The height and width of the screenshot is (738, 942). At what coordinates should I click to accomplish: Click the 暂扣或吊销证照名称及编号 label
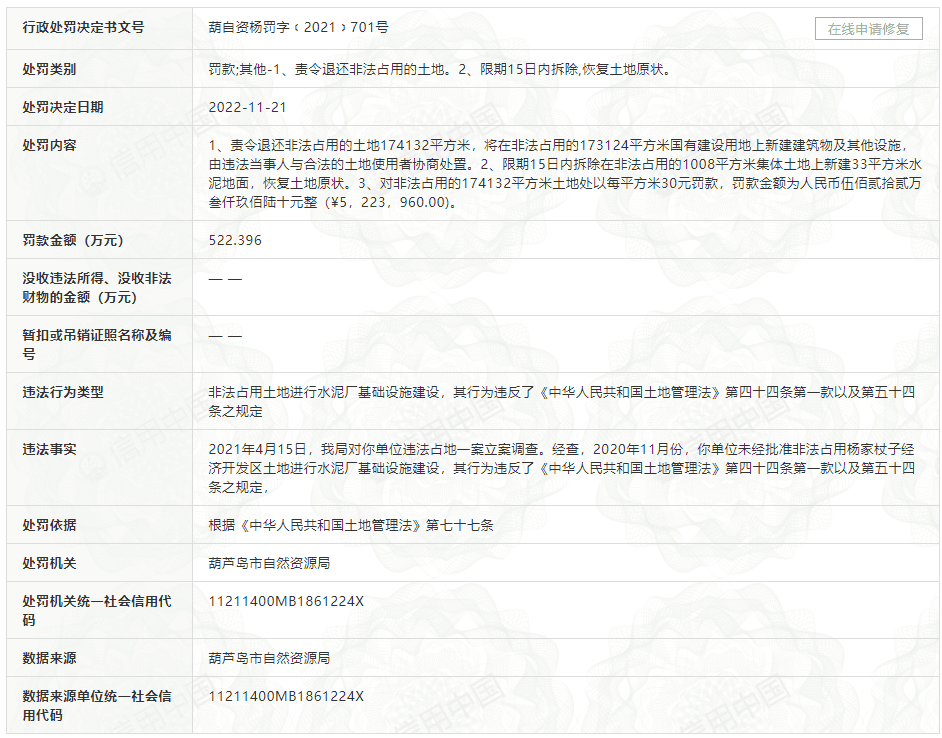[97, 345]
